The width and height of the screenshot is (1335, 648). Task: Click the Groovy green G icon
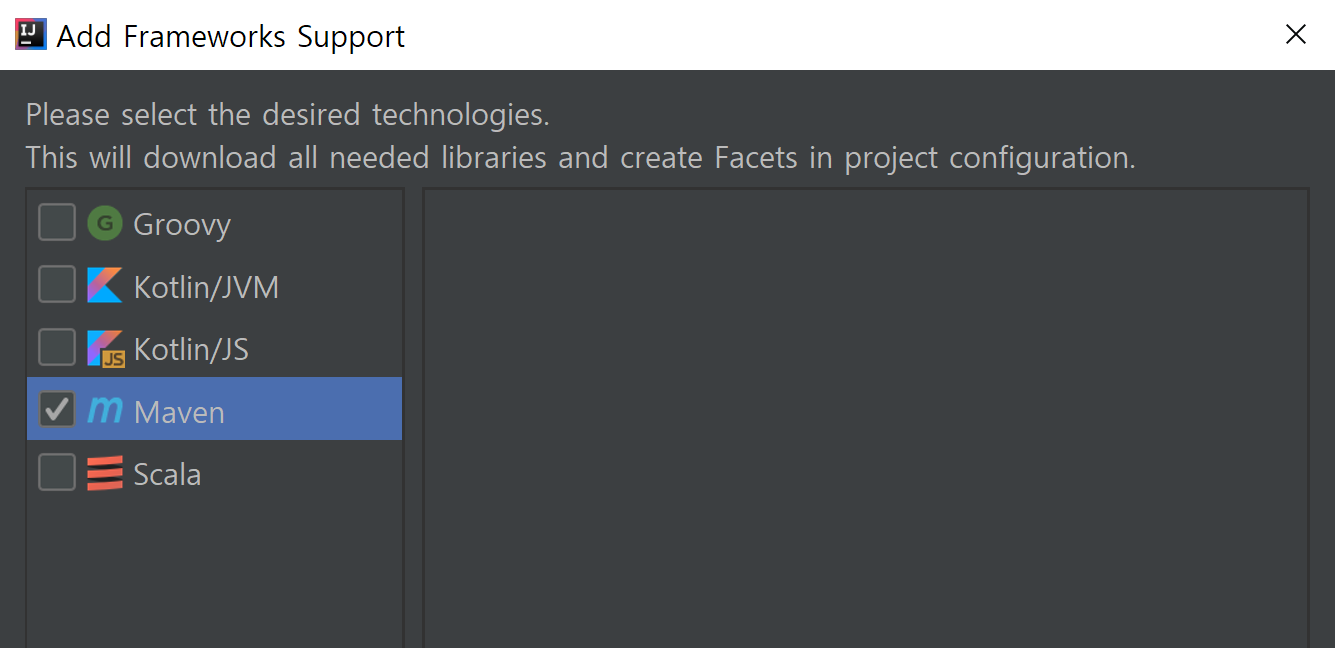pos(104,223)
